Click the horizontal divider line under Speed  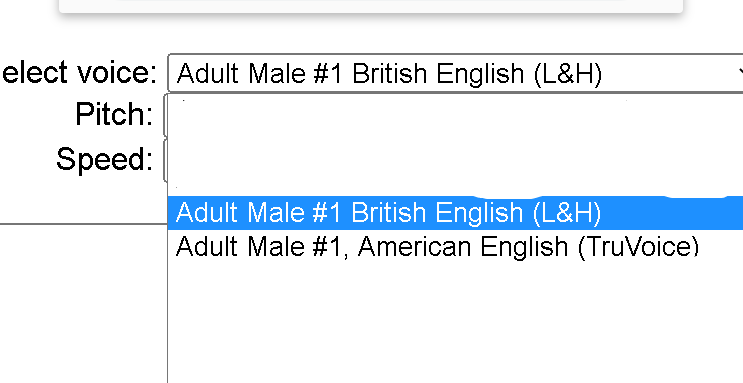tap(83, 223)
